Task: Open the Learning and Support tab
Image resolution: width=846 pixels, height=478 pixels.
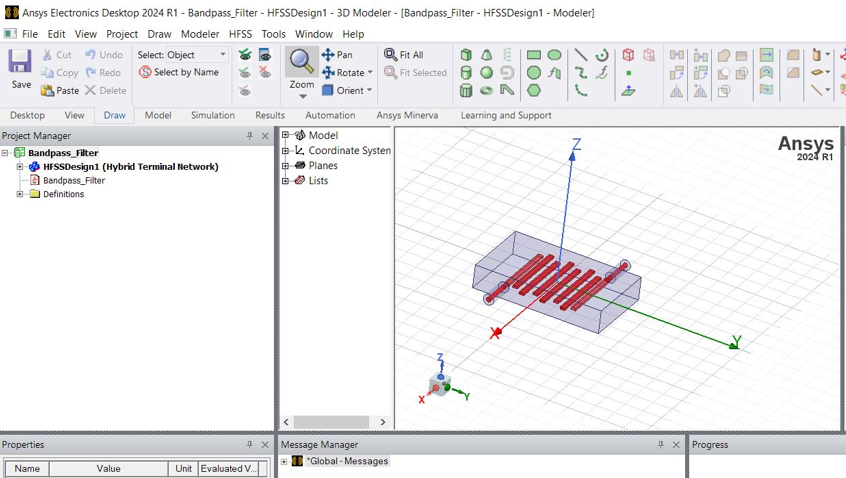Action: click(x=506, y=115)
